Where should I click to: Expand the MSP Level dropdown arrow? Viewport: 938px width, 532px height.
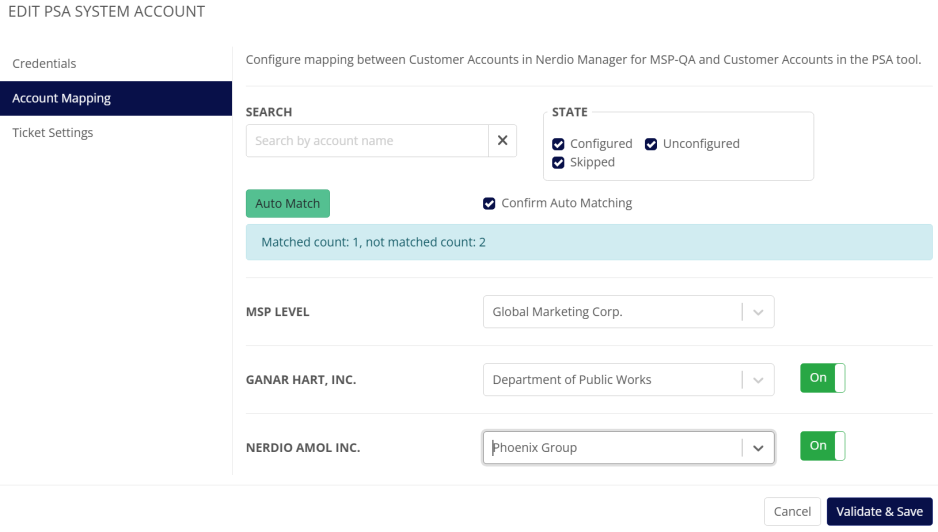pos(758,312)
